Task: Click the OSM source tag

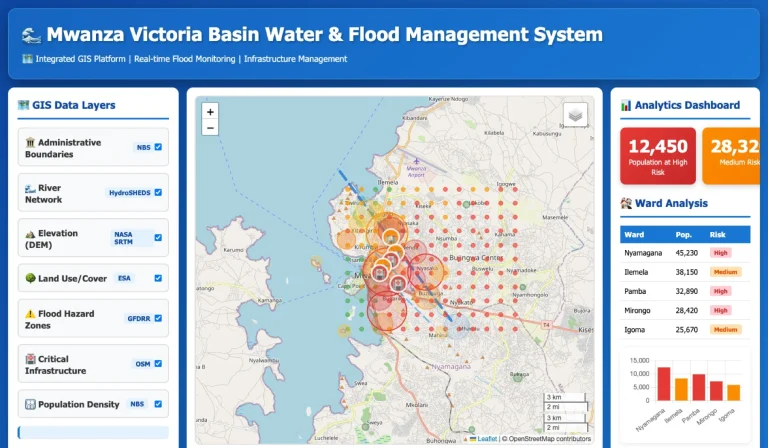Action: click(x=143, y=364)
